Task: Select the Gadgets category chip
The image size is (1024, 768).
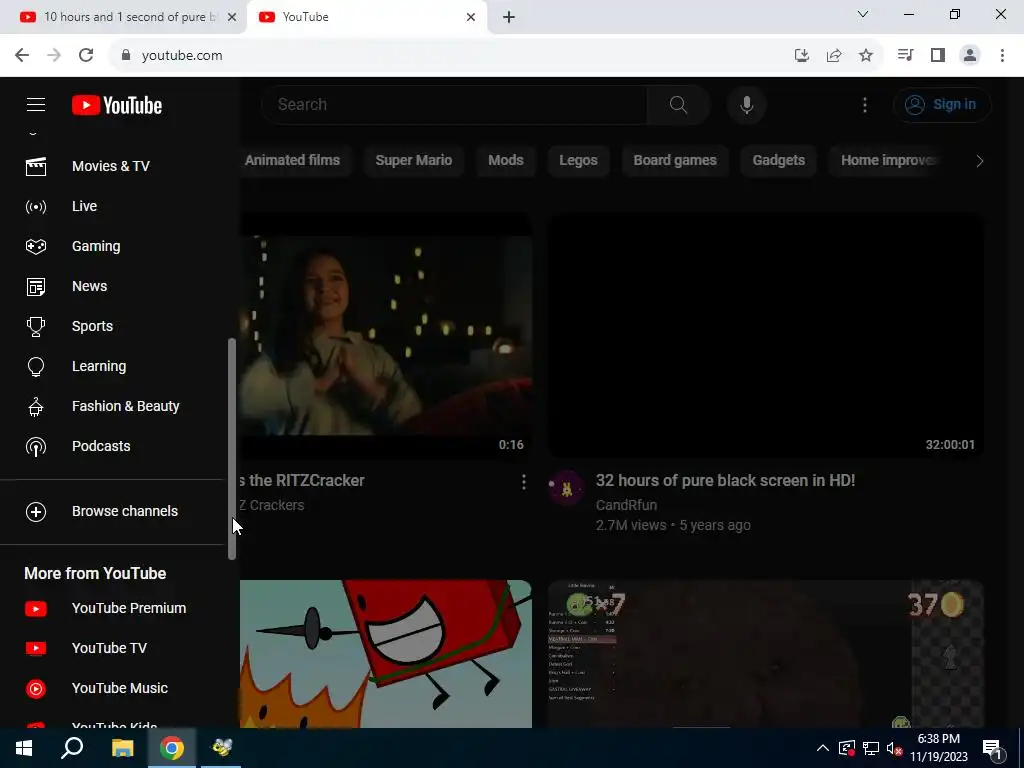Action: (778, 161)
